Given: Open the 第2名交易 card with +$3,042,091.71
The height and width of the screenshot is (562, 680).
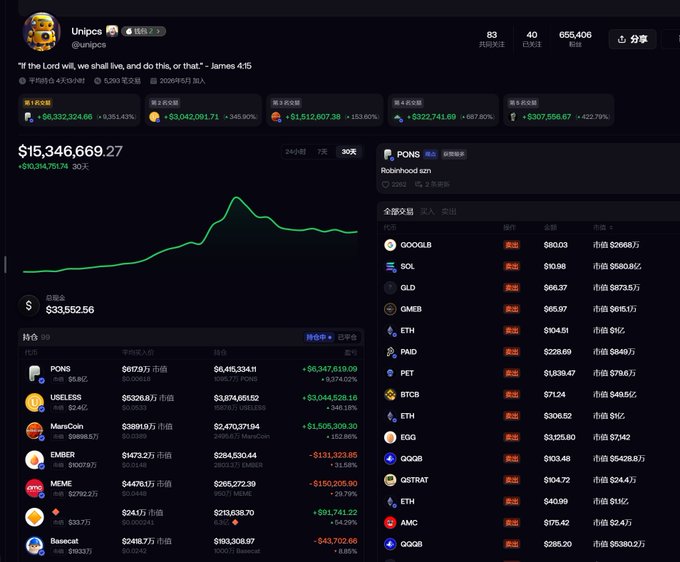Looking at the screenshot, I should click(x=203, y=110).
